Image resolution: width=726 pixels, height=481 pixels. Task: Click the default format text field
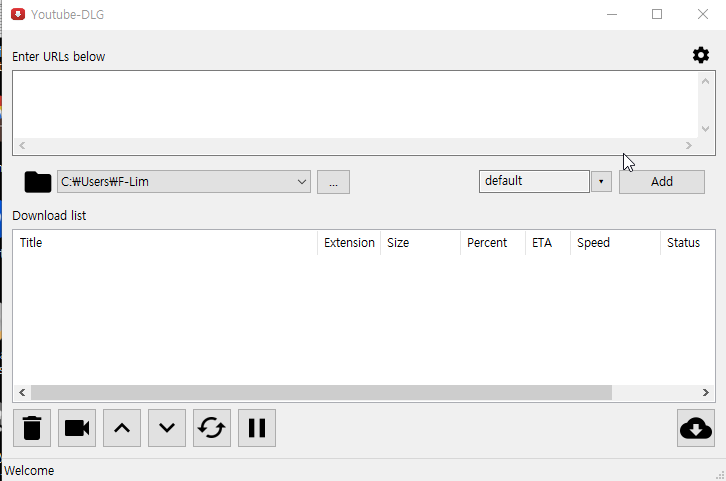(534, 181)
